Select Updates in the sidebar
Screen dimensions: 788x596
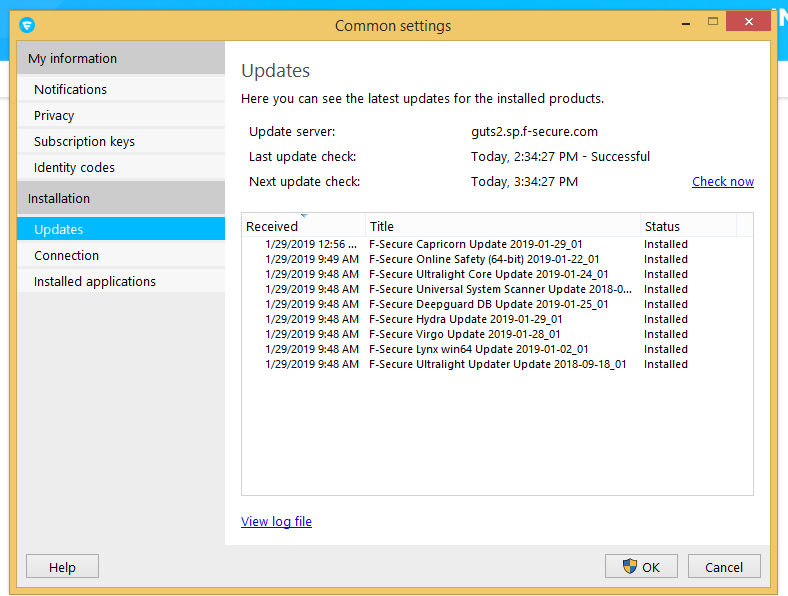coord(58,229)
